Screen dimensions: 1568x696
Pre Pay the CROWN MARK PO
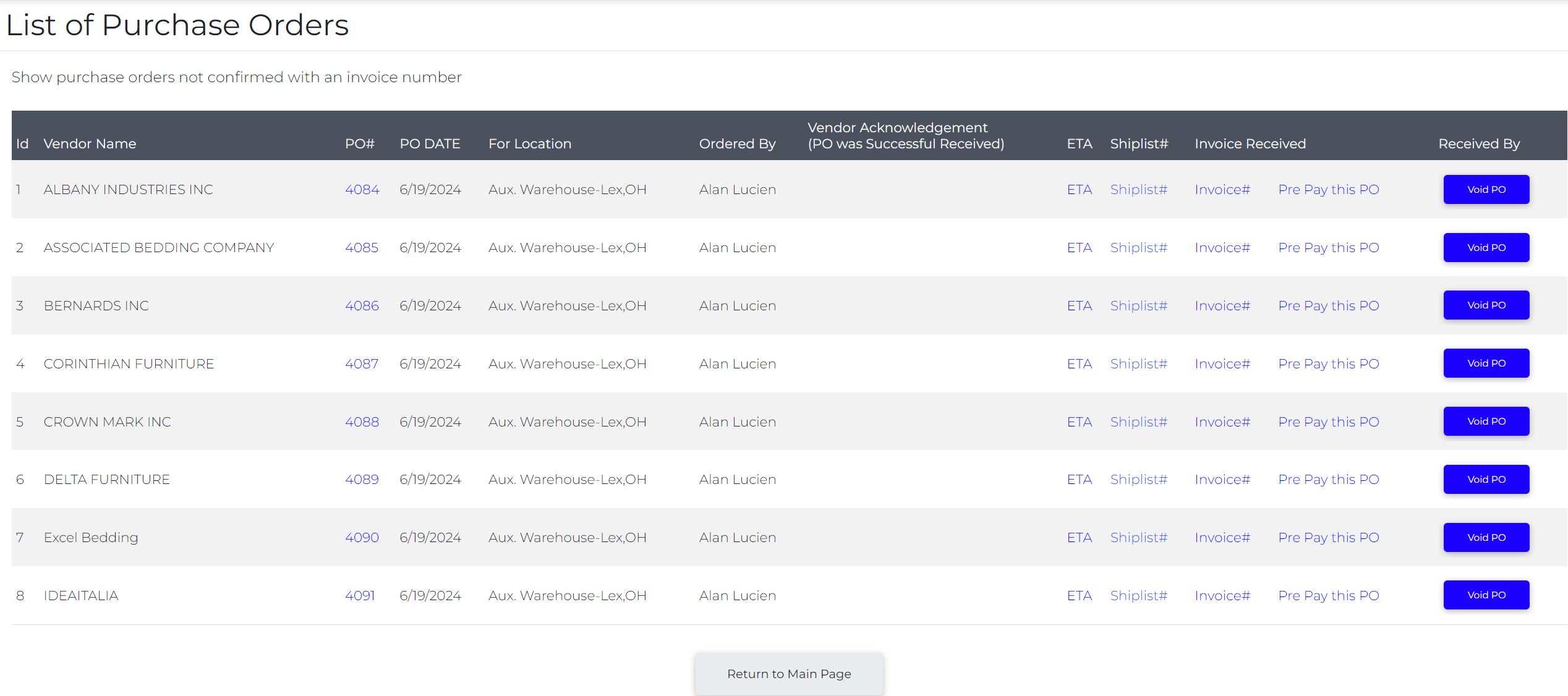tap(1329, 422)
